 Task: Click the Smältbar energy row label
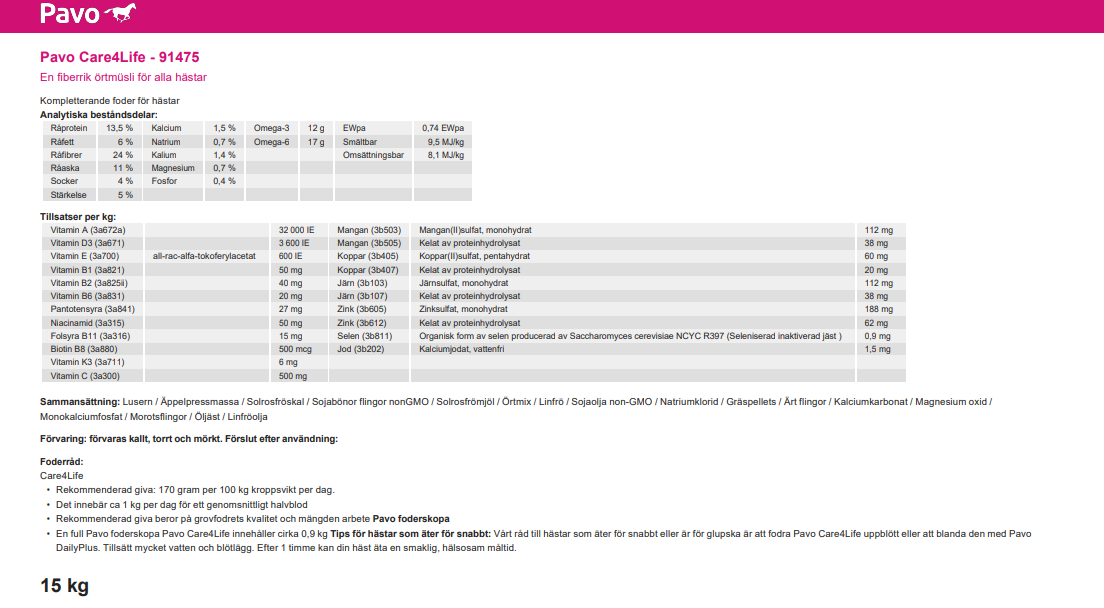[x=358, y=142]
